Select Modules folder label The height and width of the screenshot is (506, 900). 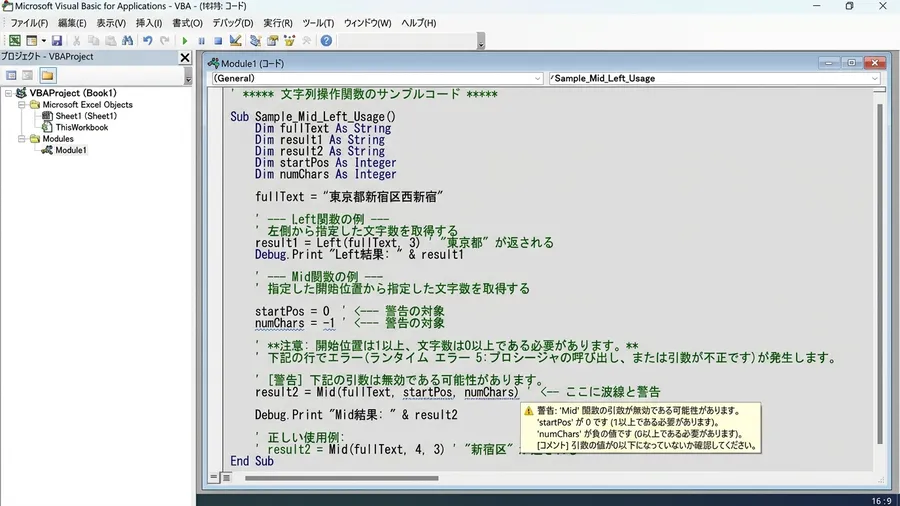point(58,139)
